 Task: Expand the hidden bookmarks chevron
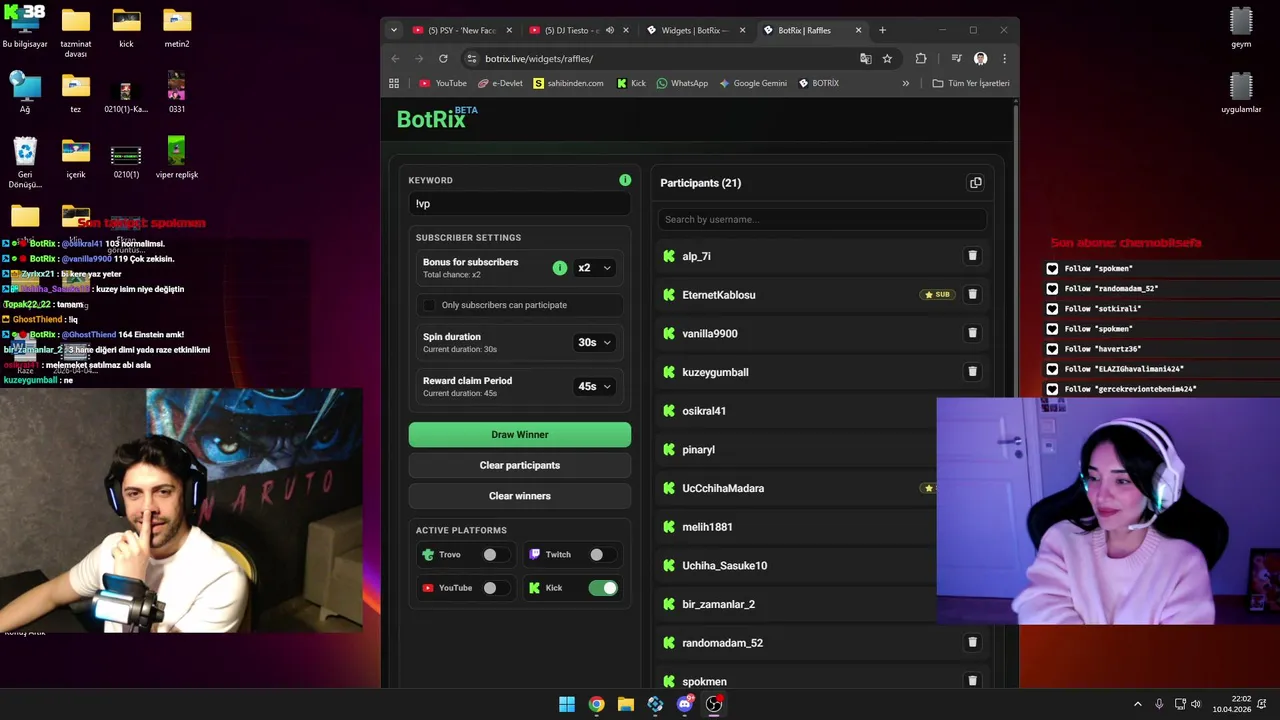coord(906,83)
